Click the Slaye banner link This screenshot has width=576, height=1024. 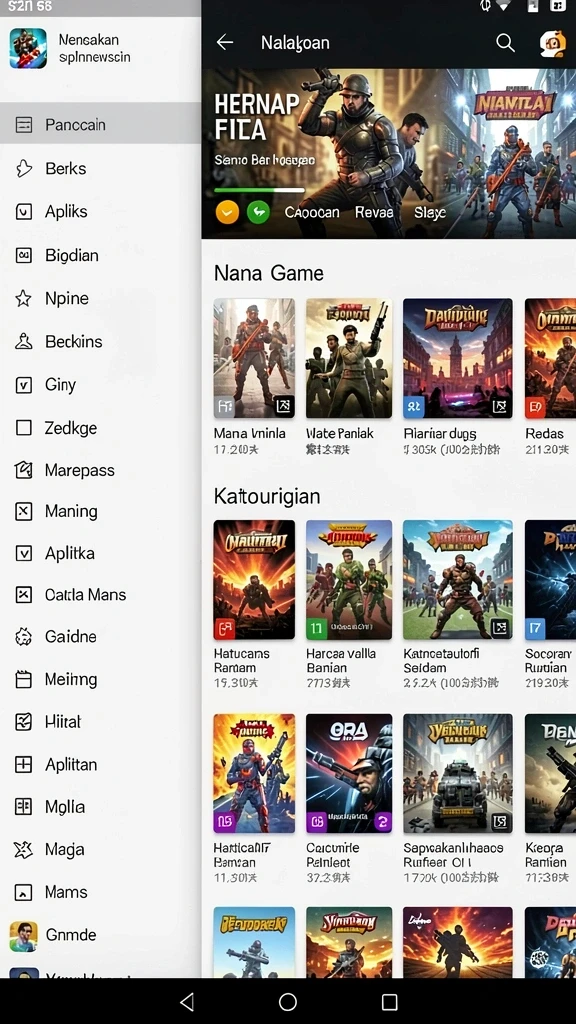click(430, 212)
